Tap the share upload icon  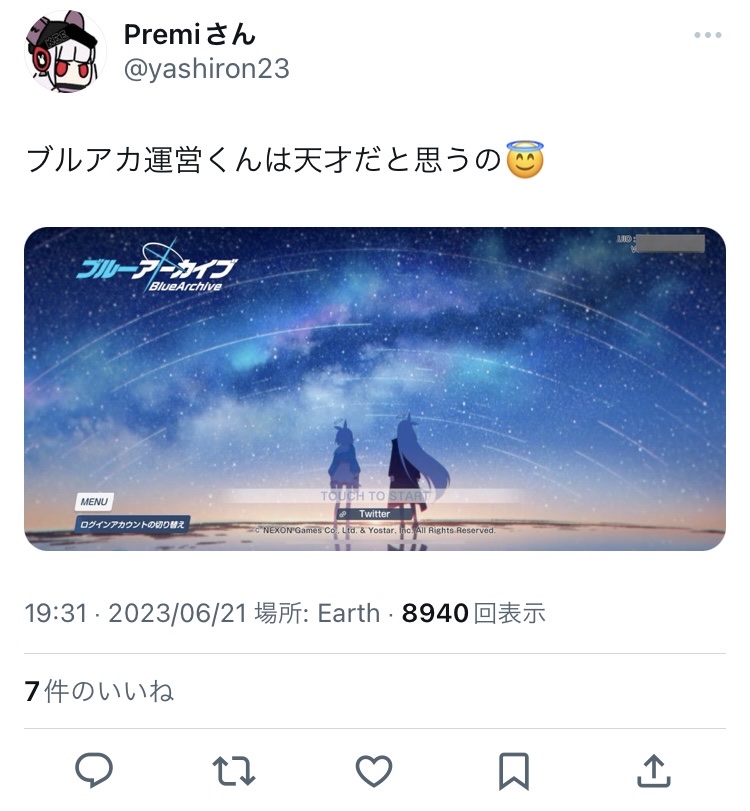[x=654, y=771]
